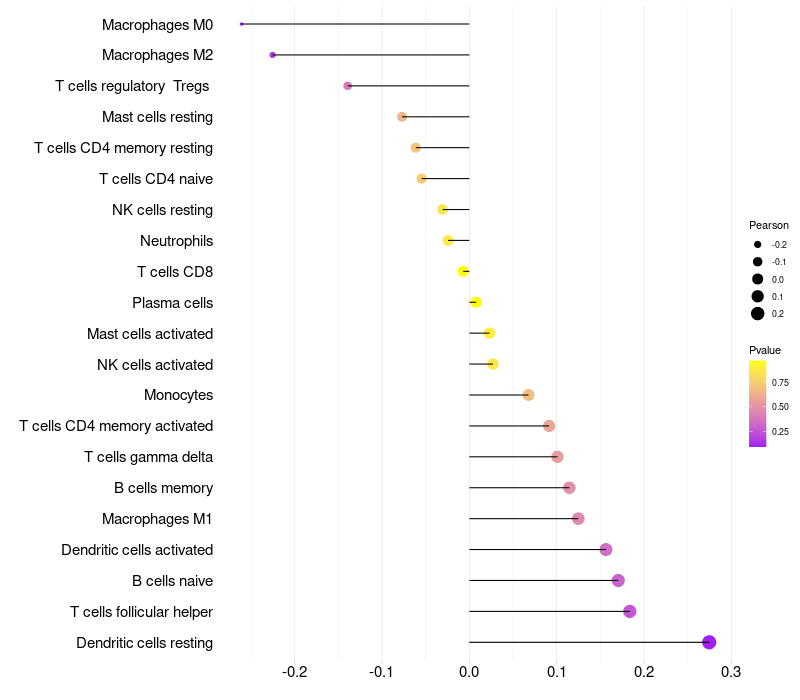
Task: Click the Pvalue gradient color bar
Action: [x=757, y=404]
